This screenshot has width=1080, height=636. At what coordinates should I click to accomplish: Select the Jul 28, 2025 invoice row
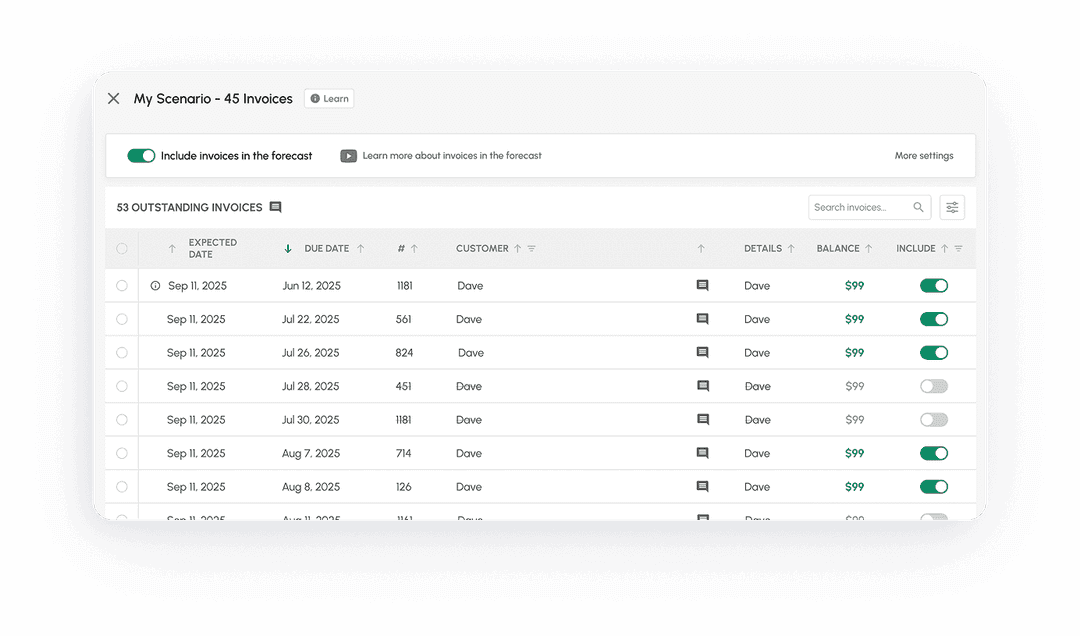coord(122,387)
